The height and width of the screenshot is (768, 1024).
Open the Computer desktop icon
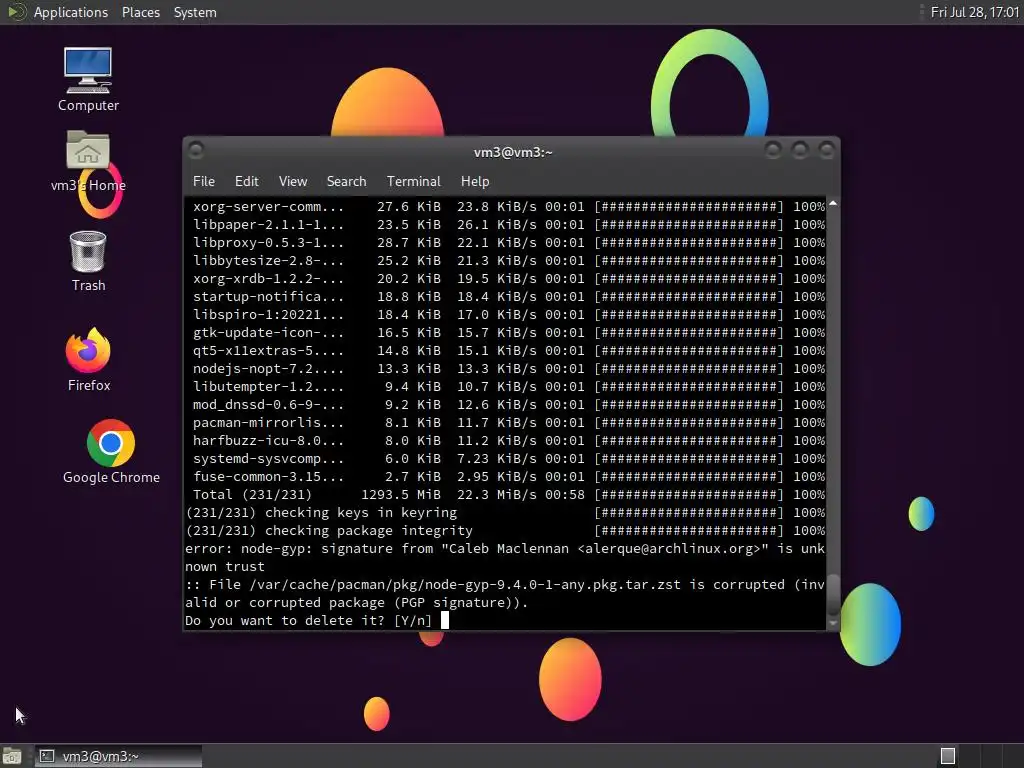pos(88,78)
